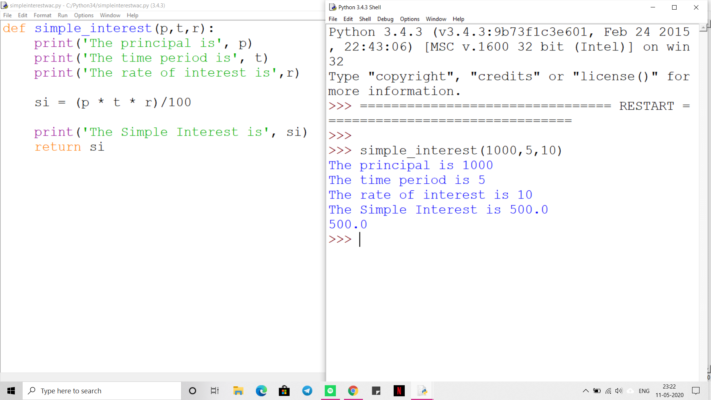Open the Debug menu in Python Shell
711x400 pixels.
pos(385,19)
